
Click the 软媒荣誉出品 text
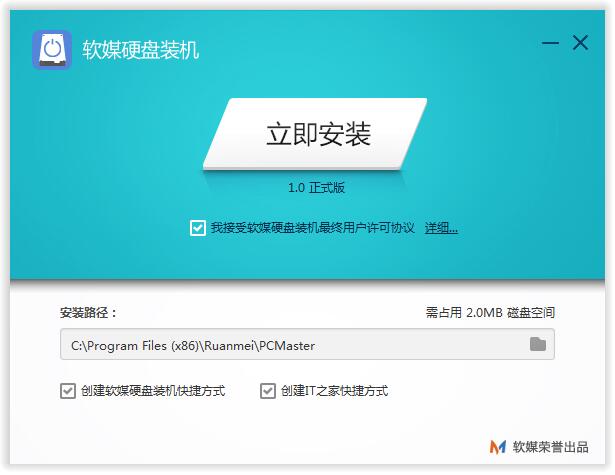[550, 447]
